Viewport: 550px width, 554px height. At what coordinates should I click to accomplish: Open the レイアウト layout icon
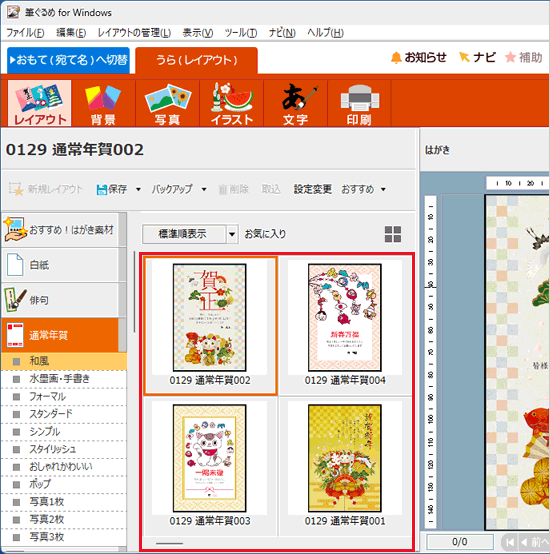40,103
